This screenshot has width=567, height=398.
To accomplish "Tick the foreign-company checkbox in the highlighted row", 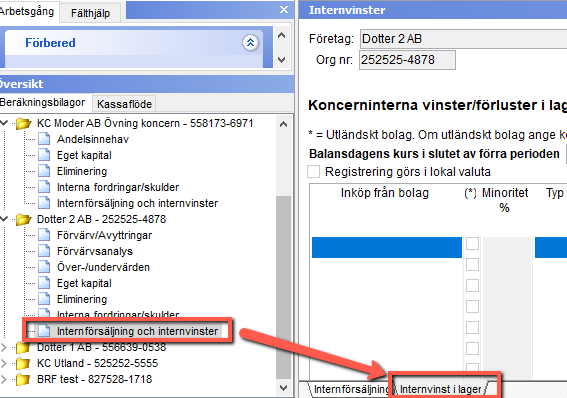I will pos(472,244).
